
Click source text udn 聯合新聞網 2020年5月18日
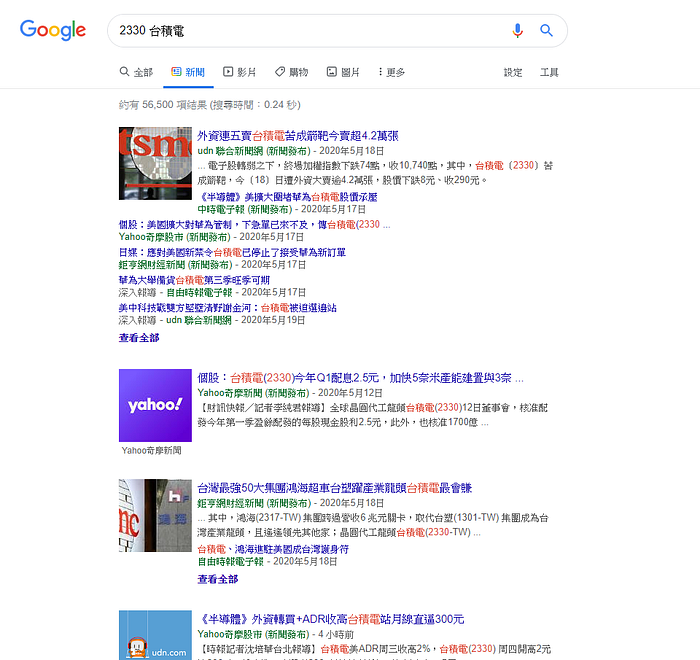(x=291, y=151)
